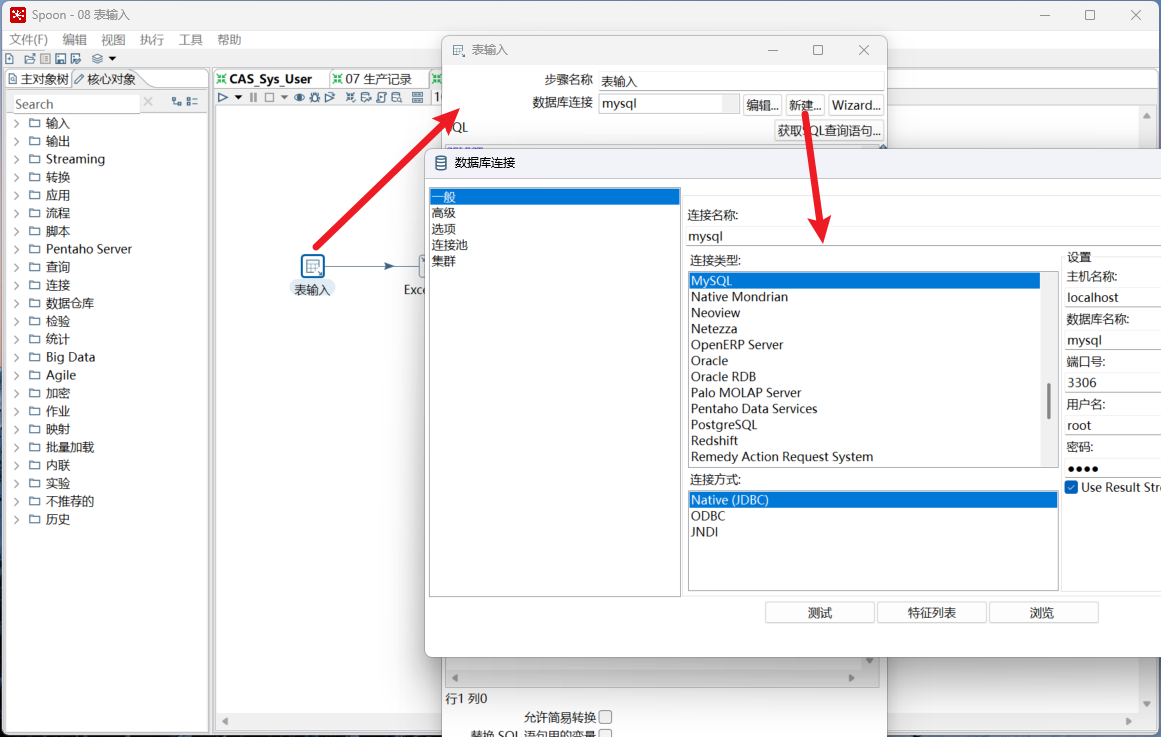Click the Spoon application logo icon
This screenshot has height=737, width=1161.
tap(18, 15)
